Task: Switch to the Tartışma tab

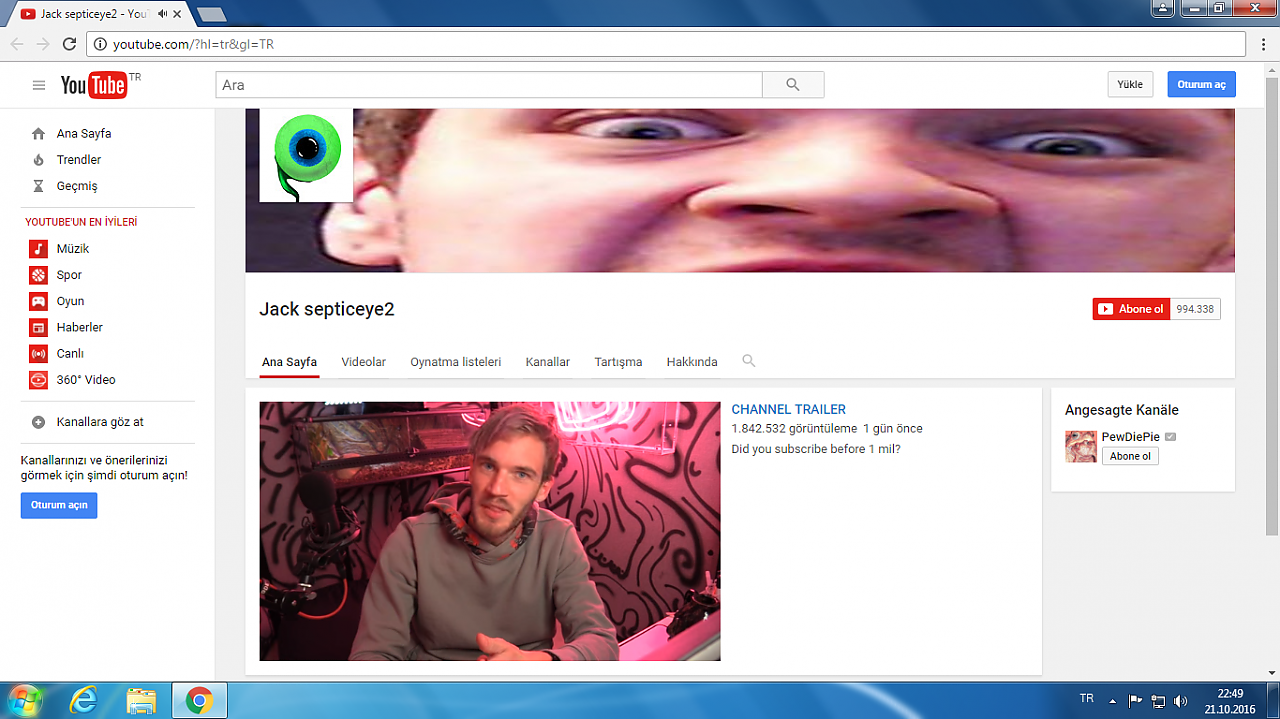Action: point(618,362)
